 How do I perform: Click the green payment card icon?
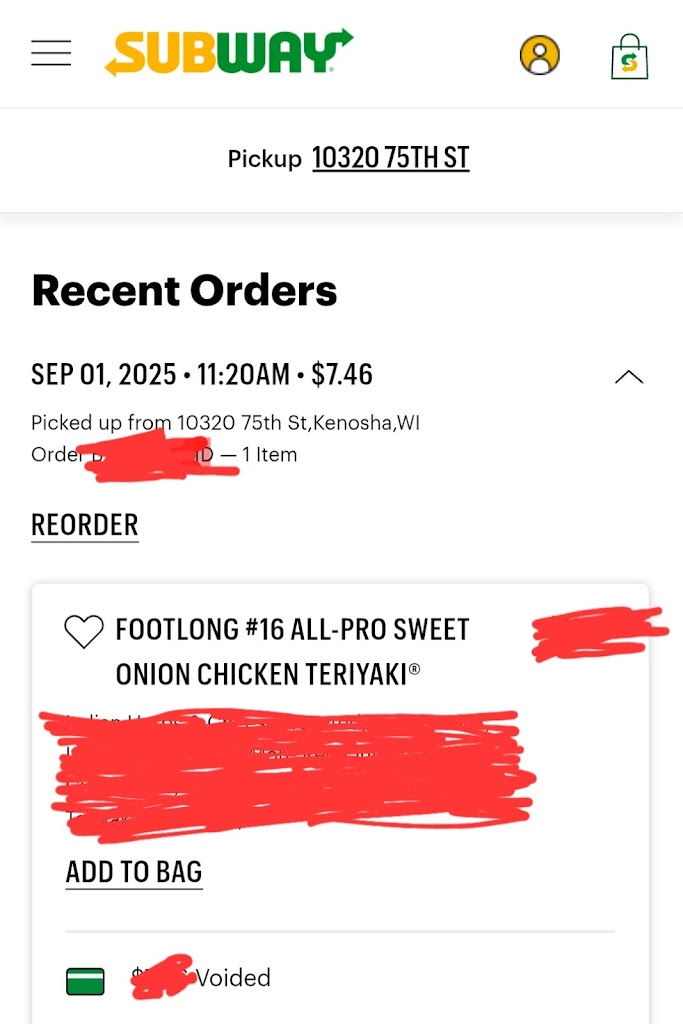point(86,981)
